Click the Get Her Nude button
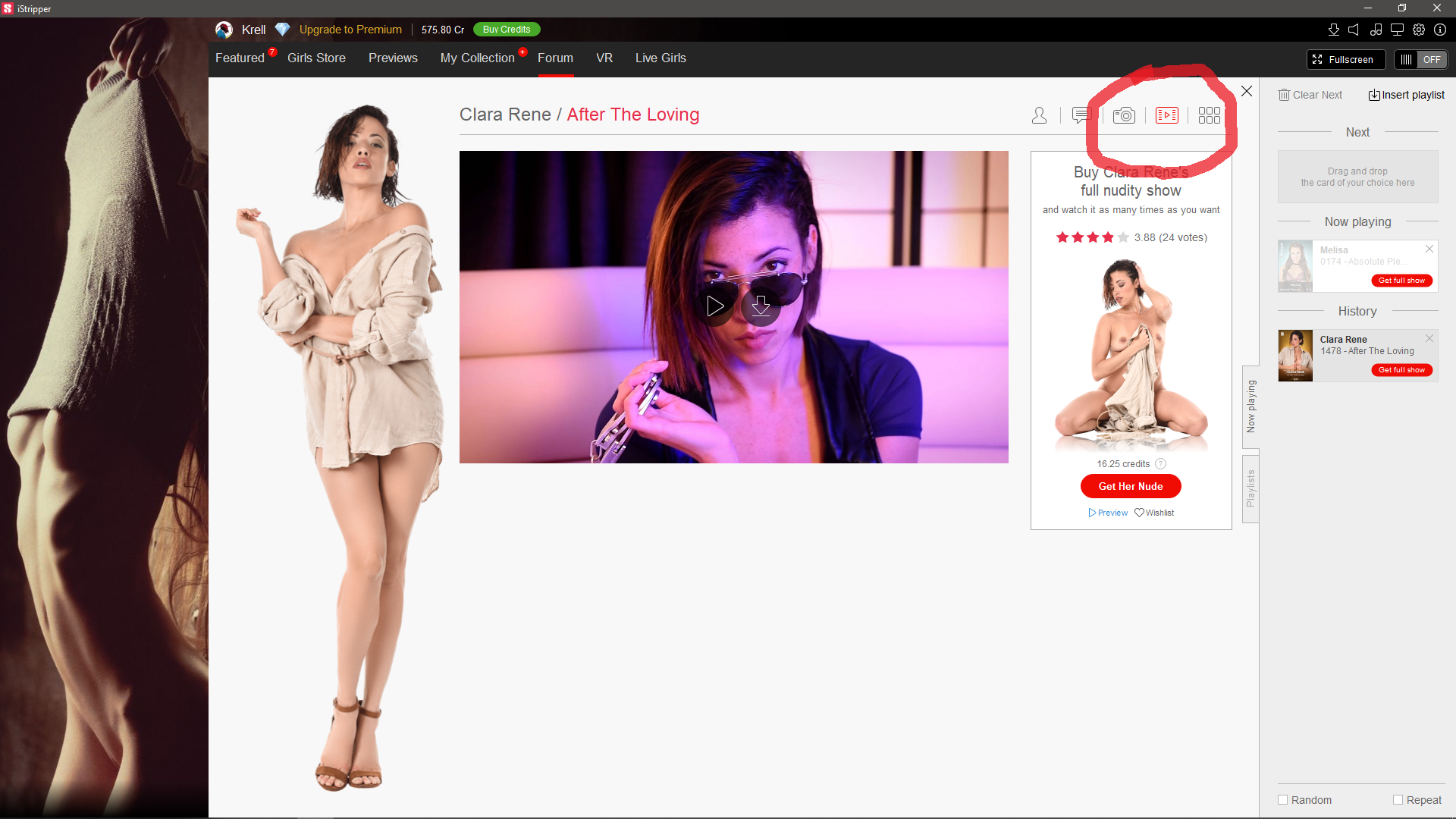Screen dimensions: 1456x819 click(x=1131, y=486)
